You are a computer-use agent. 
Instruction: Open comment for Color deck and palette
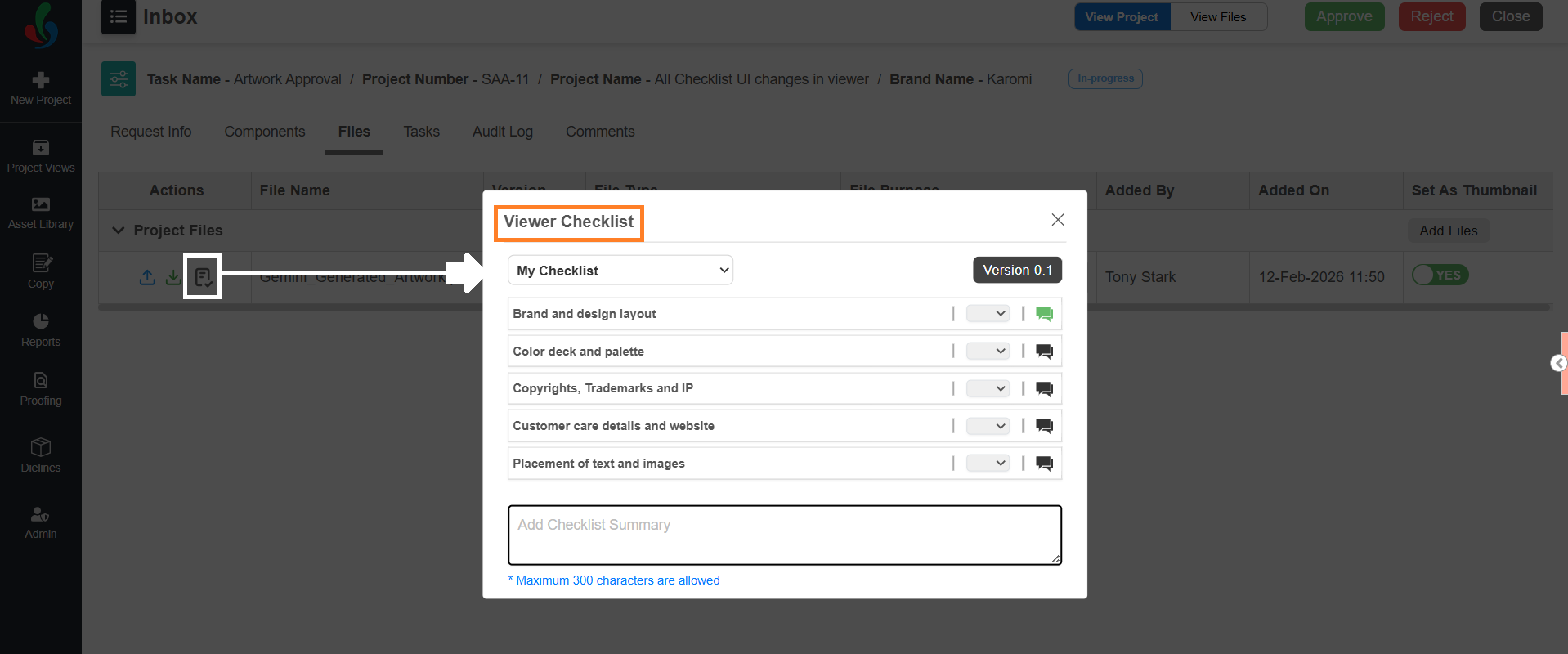[1044, 352]
